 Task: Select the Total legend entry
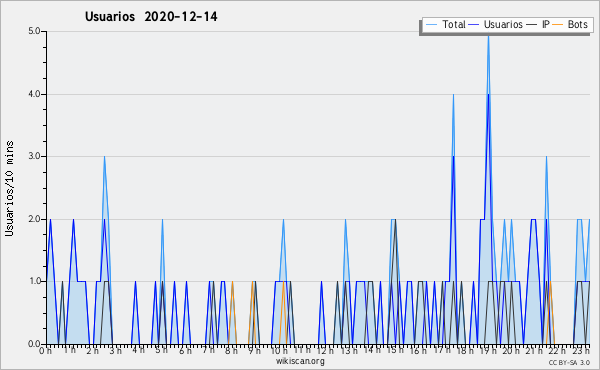pos(446,24)
